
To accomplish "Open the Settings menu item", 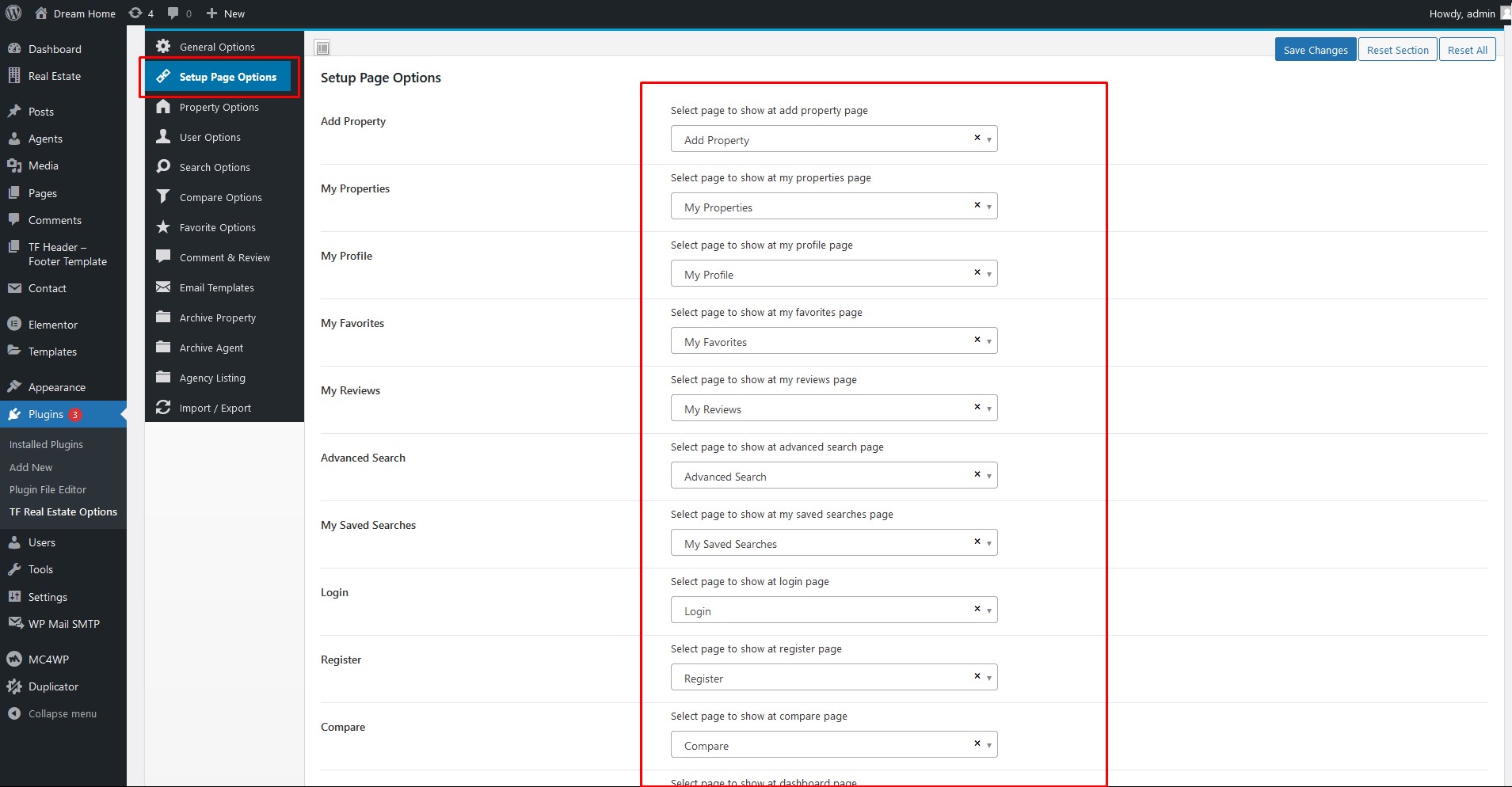I will point(63,597).
